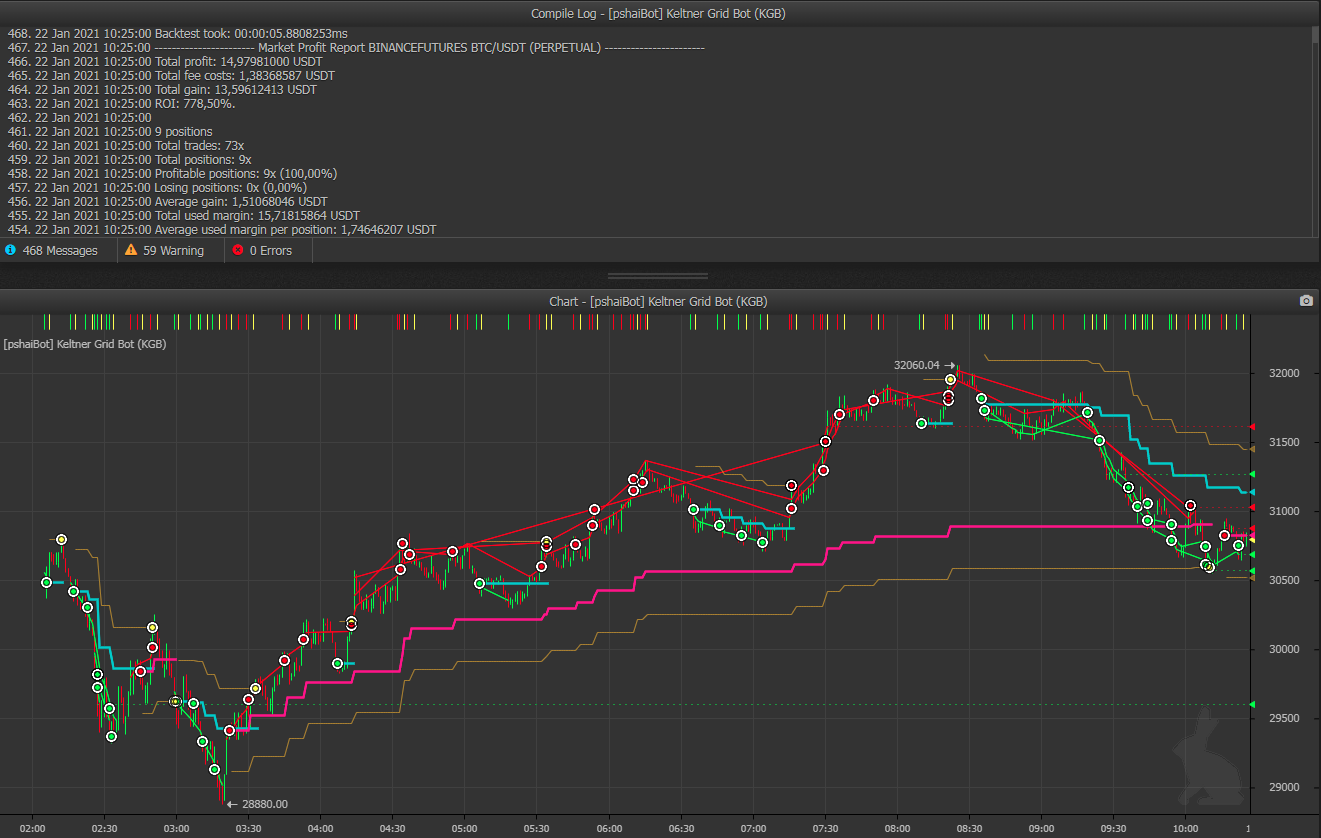This screenshot has width=1321, height=838.
Task: Select the Total used margin log line
Action: [x=183, y=215]
